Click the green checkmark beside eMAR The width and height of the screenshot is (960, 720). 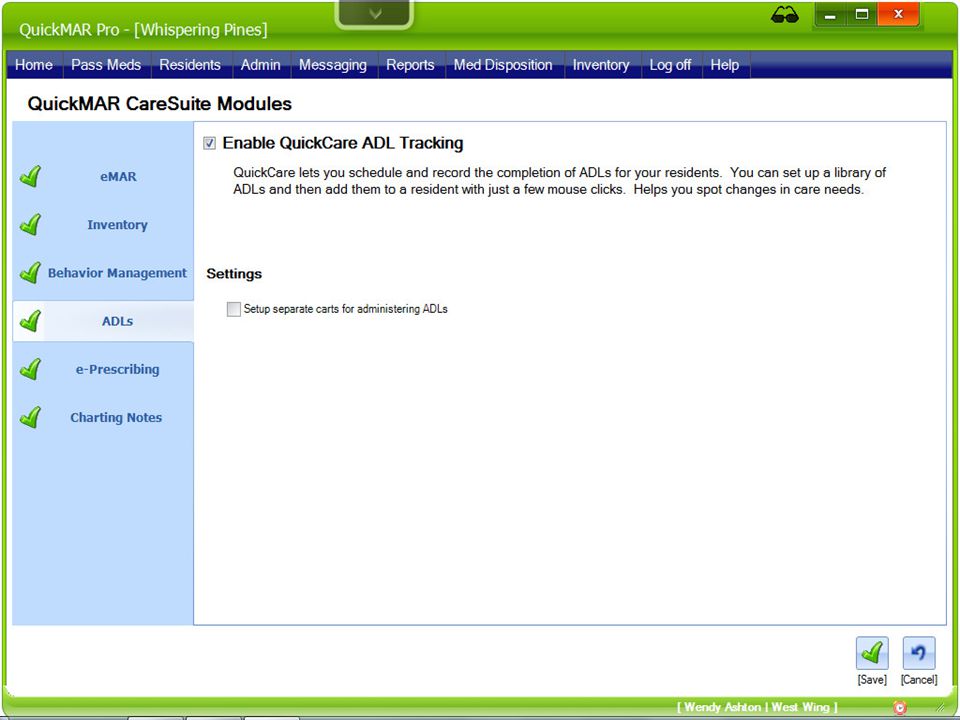coord(30,176)
